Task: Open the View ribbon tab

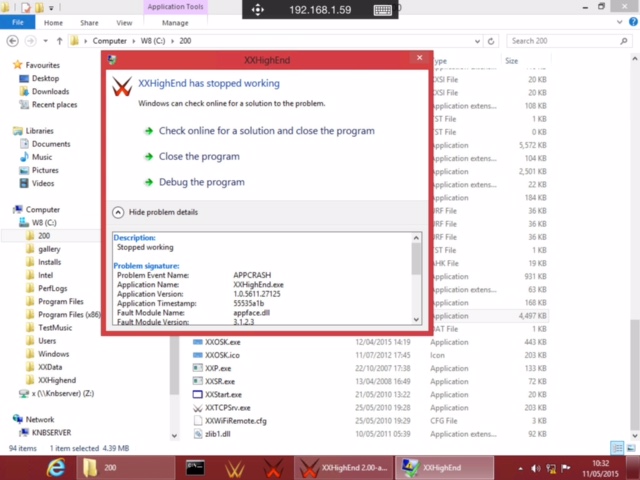Action: (124, 23)
